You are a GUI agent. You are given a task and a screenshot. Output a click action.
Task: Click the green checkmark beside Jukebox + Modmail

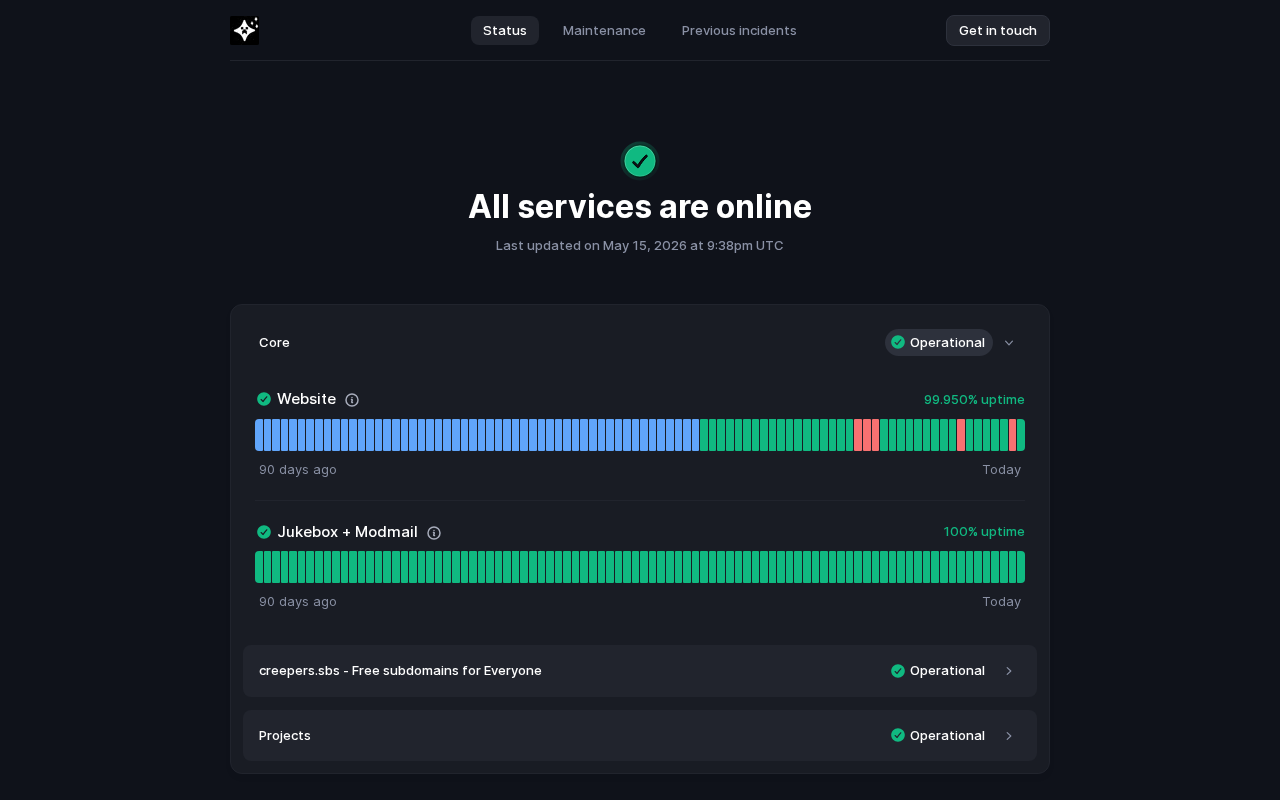264,532
